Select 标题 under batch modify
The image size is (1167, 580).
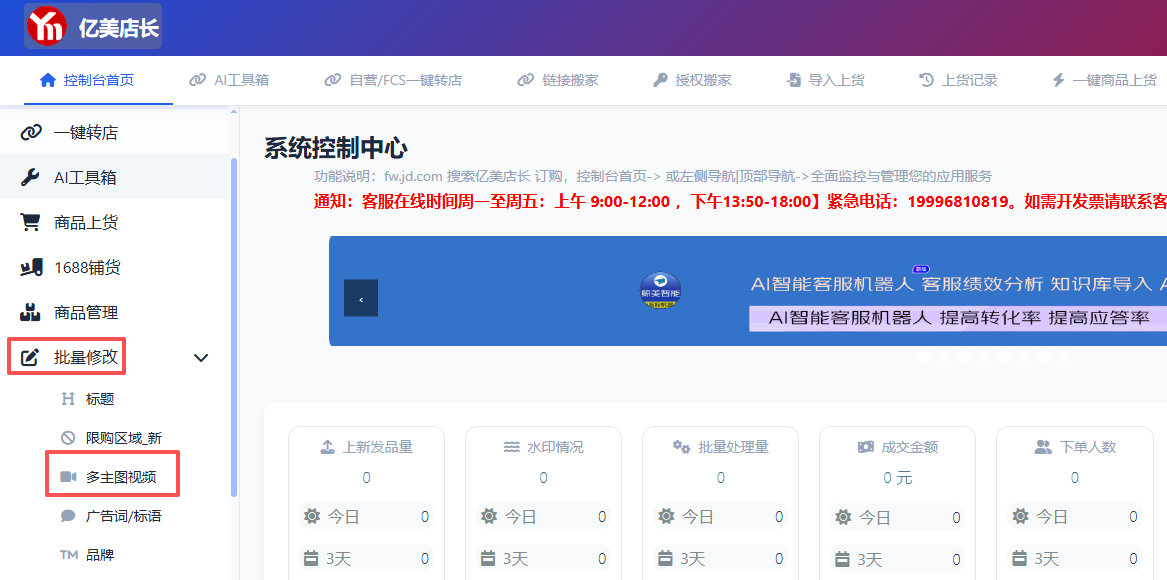click(x=100, y=399)
